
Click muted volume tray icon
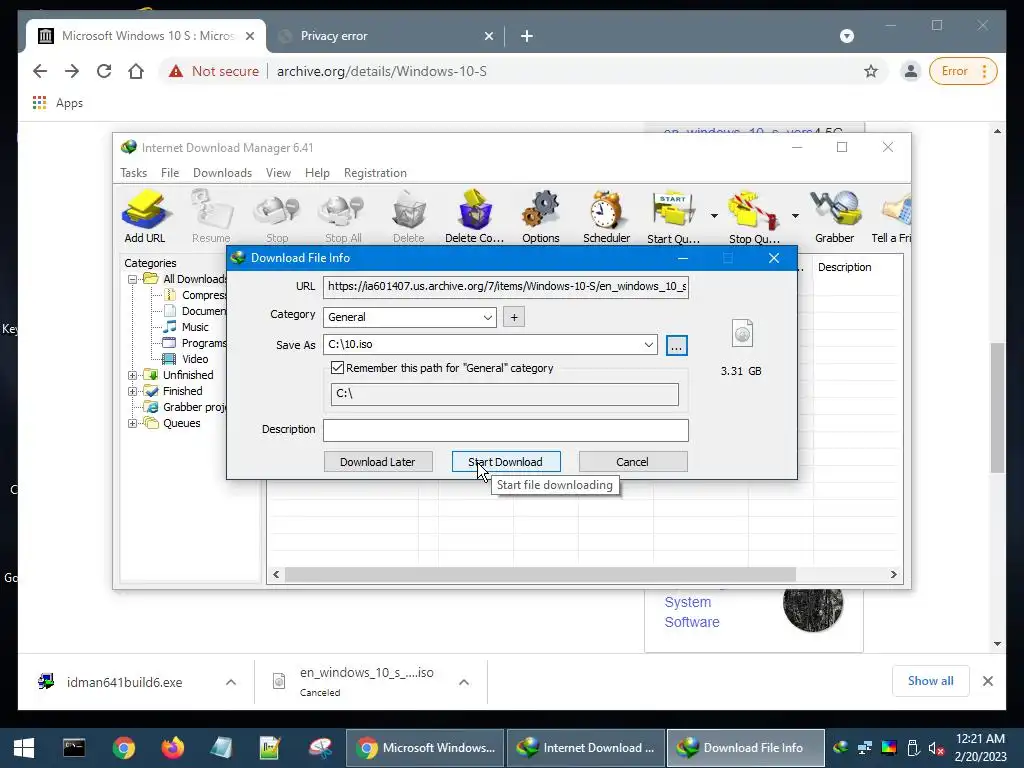tap(936, 748)
